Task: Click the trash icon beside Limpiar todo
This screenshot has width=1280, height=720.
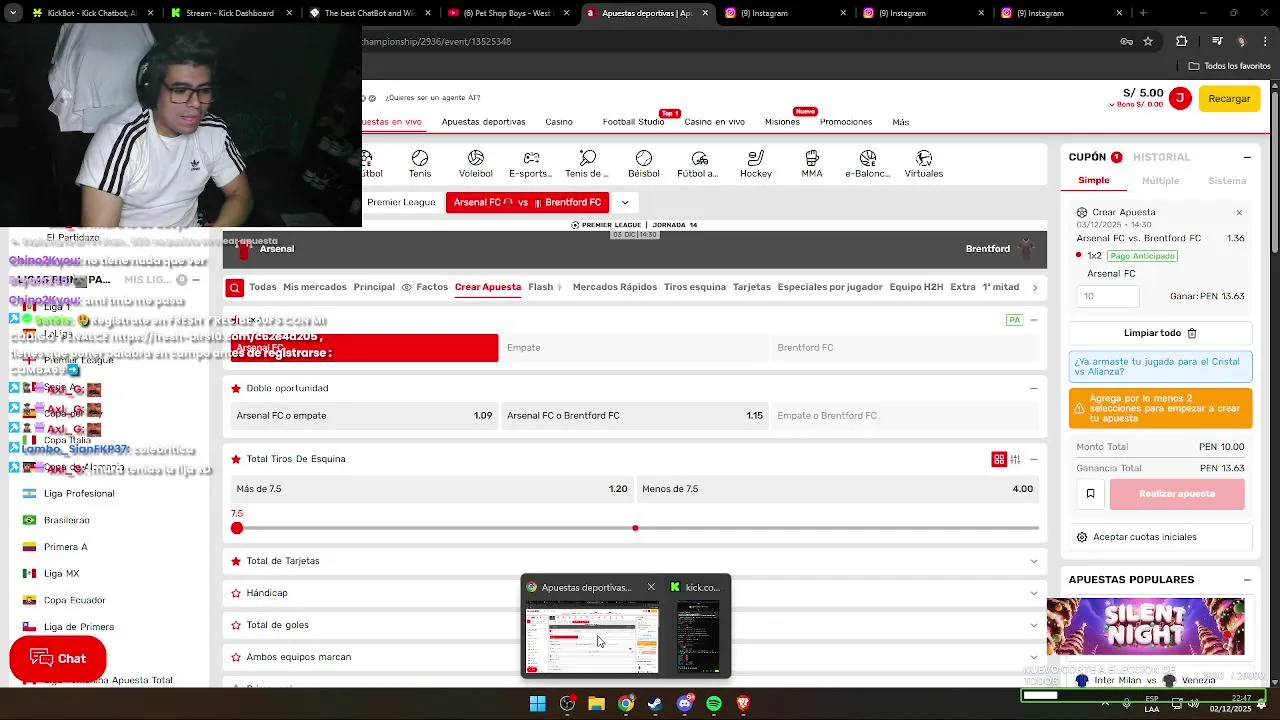Action: (1192, 333)
